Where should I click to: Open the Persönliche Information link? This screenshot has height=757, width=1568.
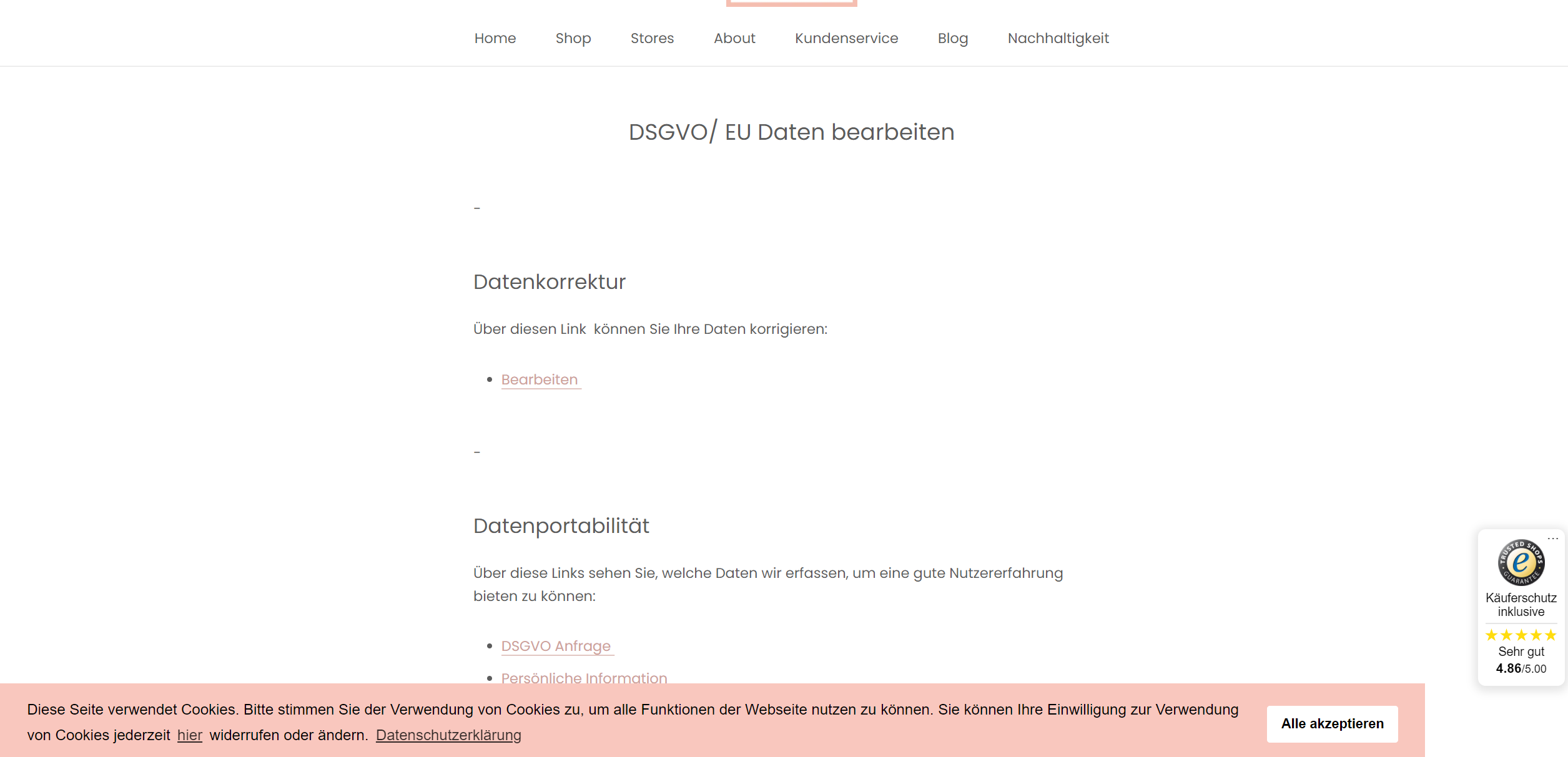click(x=584, y=678)
